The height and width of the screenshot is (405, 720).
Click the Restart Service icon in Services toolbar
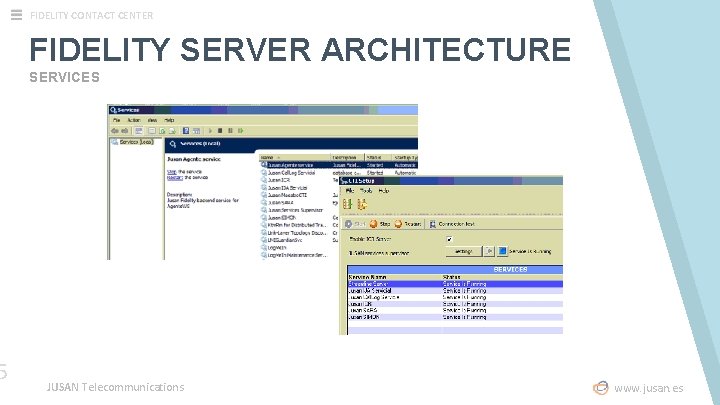click(x=241, y=131)
